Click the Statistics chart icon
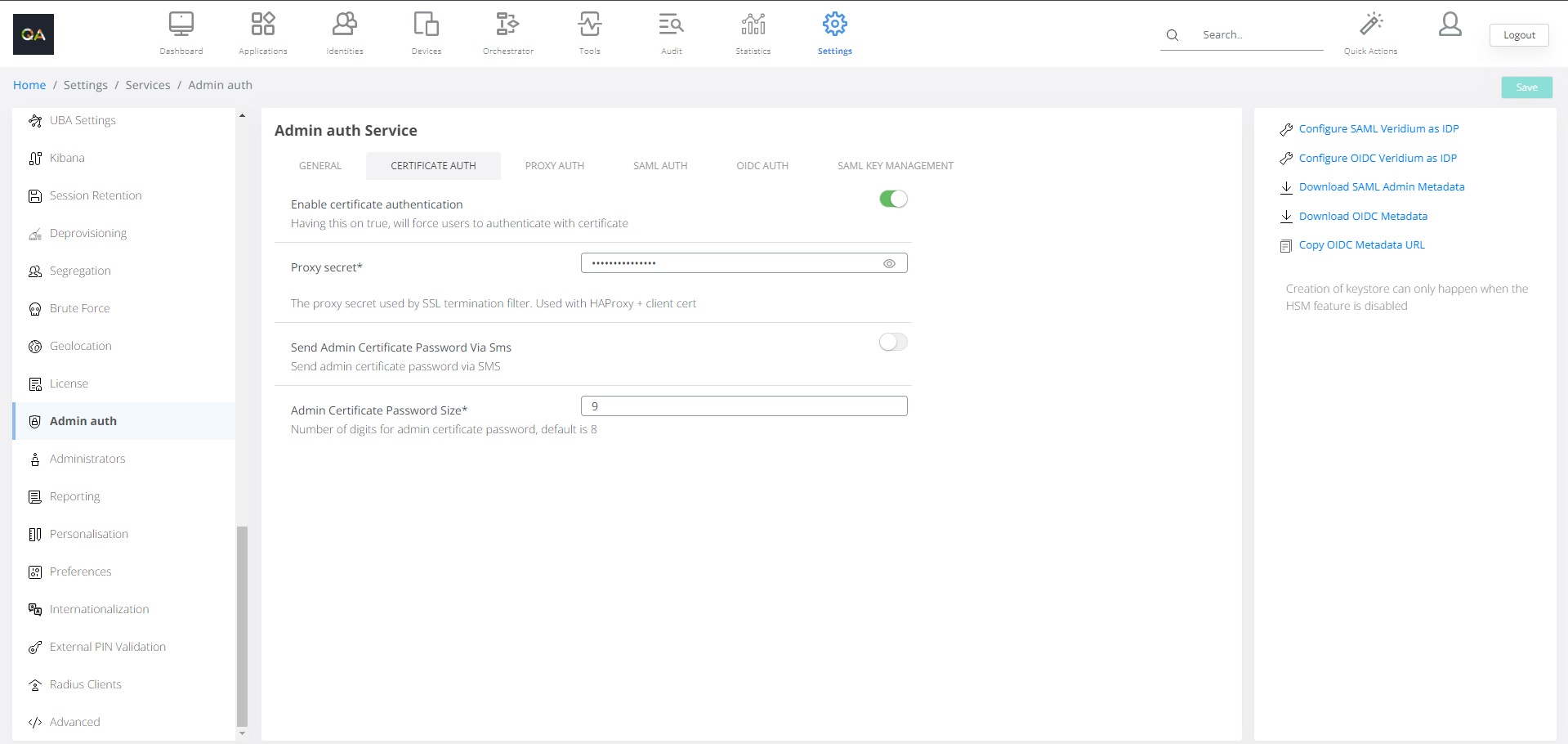Screen dimensions: 1568x744 pos(753,25)
